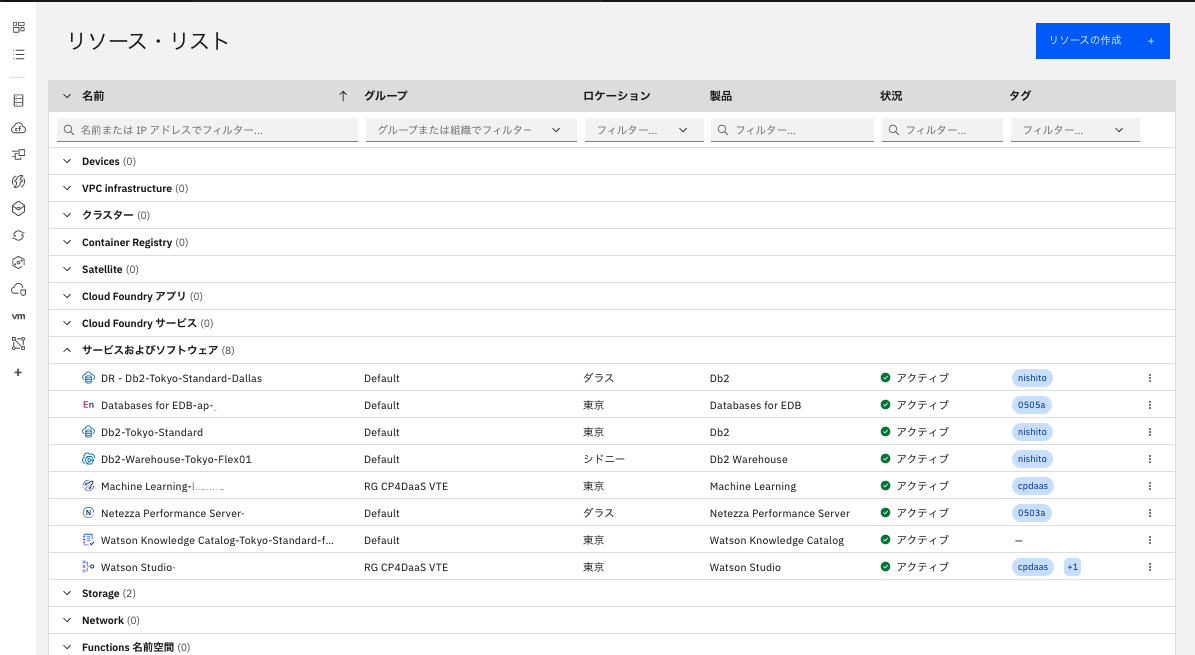1195x655 pixels.
Task: Open Watson Knowledge Catalog-Tokyo-Standard resource
Action: click(217, 540)
